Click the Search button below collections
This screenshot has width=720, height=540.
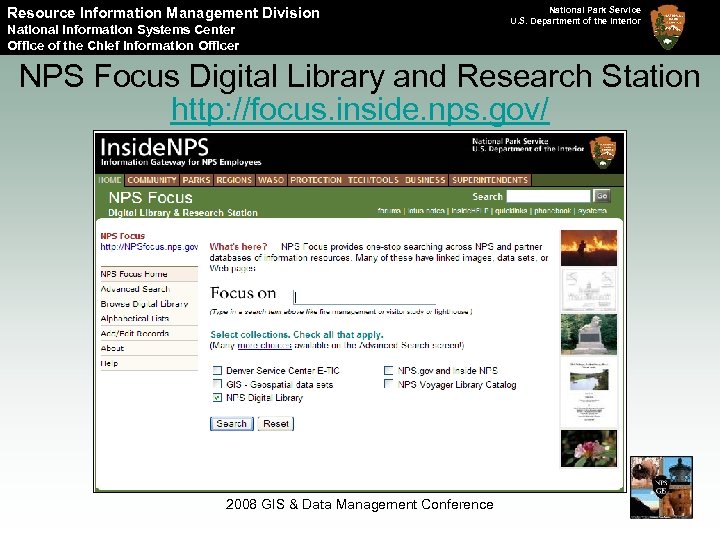(231, 424)
